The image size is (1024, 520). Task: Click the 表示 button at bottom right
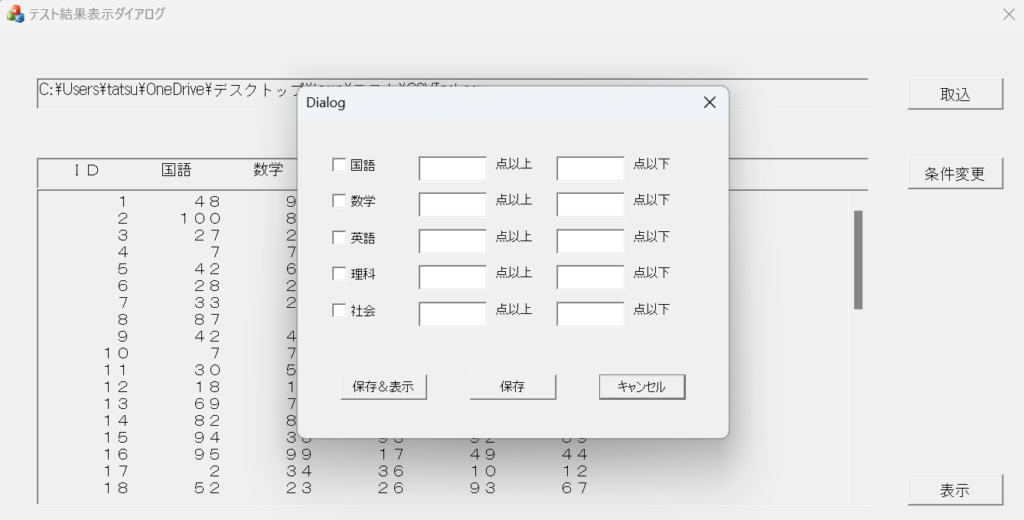tap(955, 490)
